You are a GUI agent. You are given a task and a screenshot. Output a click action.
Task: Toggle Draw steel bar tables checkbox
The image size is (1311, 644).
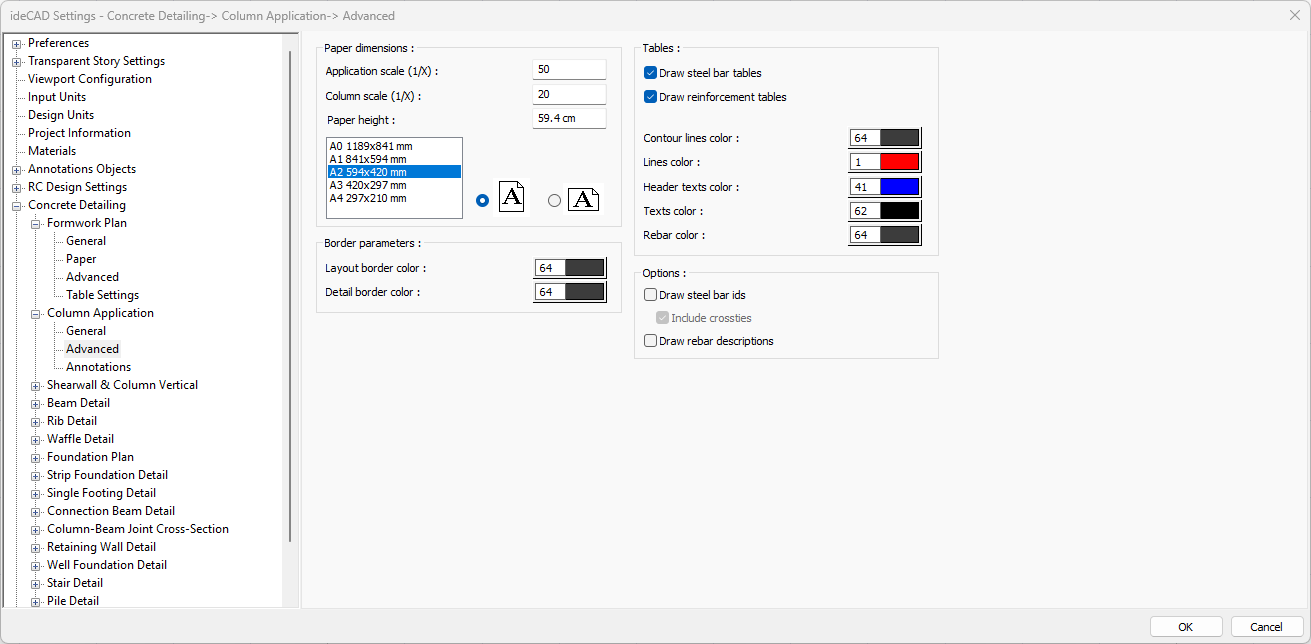(651, 73)
